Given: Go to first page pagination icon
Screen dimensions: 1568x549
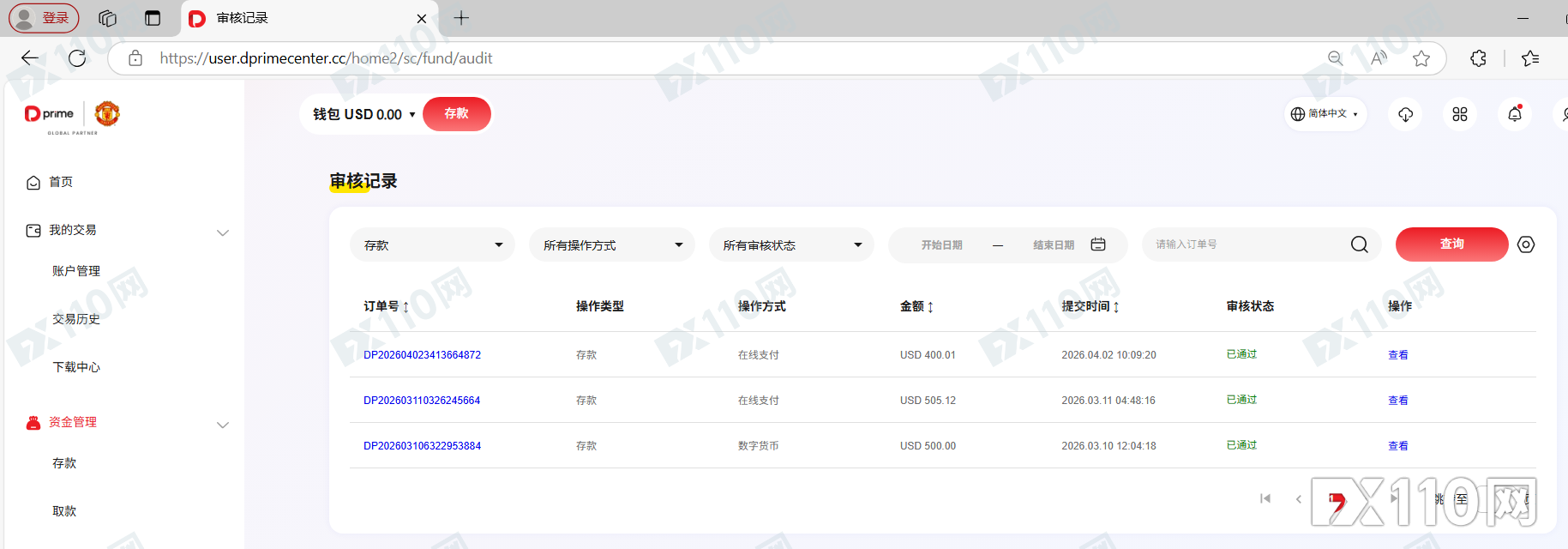Looking at the screenshot, I should click(1265, 498).
